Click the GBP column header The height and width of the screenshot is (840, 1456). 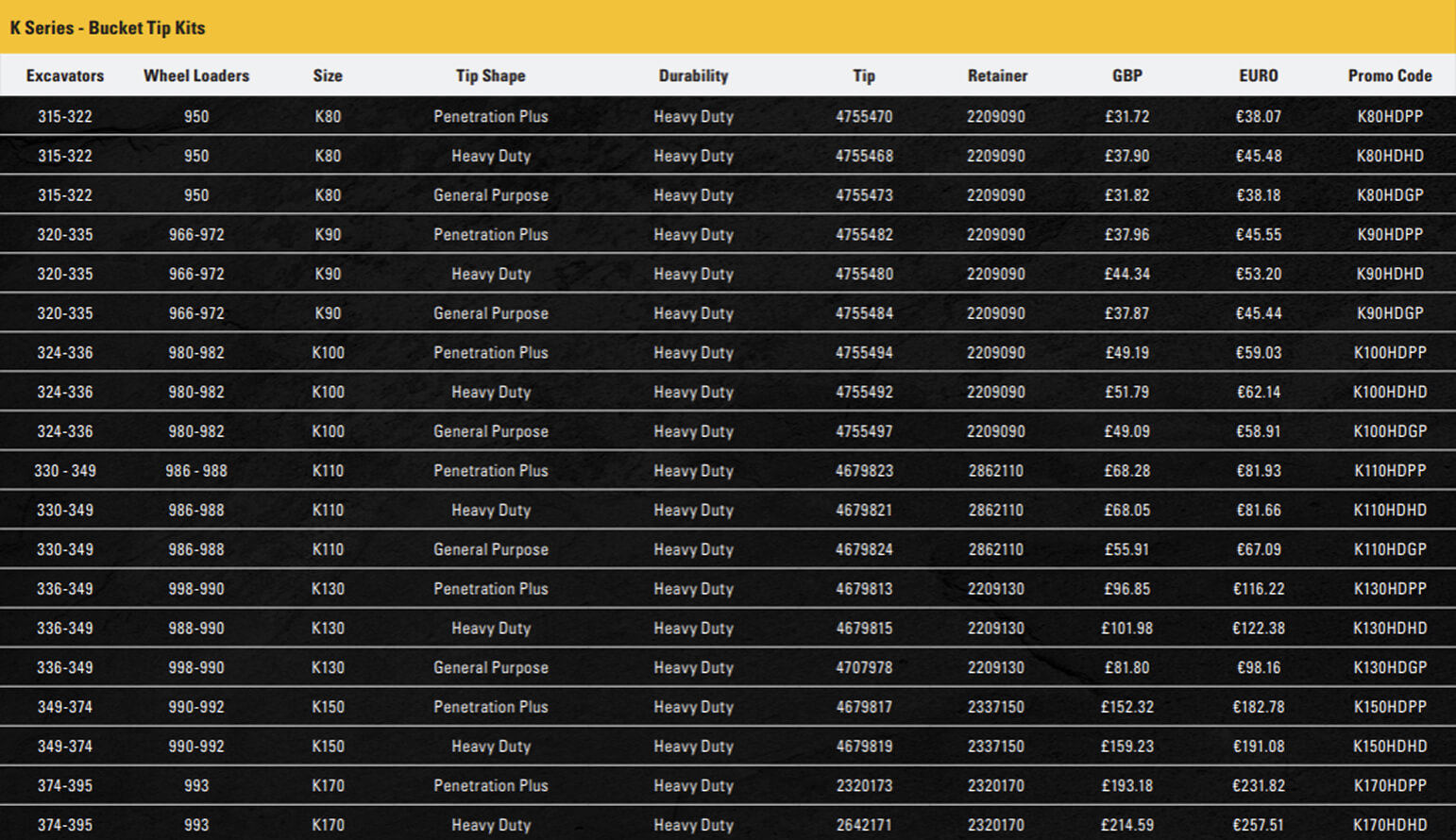pos(1126,76)
